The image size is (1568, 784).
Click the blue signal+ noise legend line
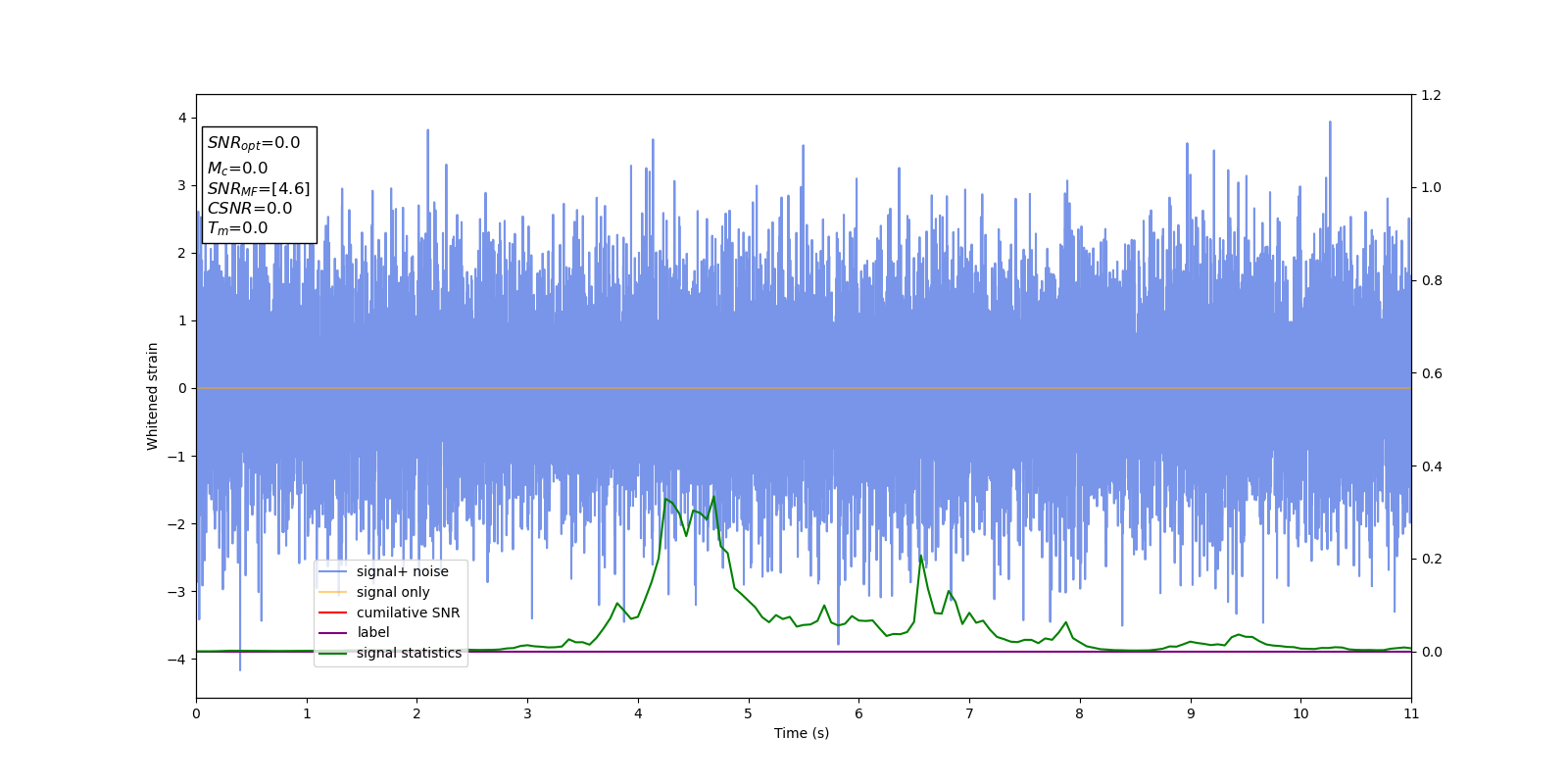(x=333, y=572)
